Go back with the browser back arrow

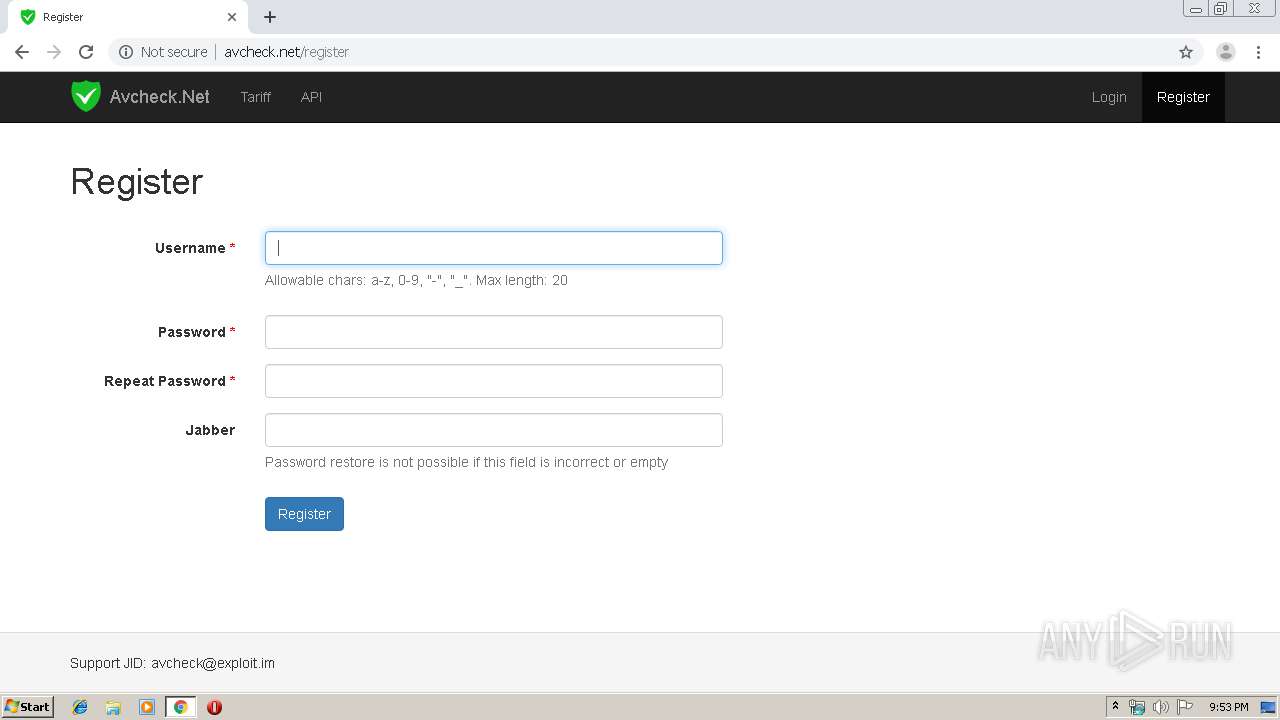(x=22, y=52)
